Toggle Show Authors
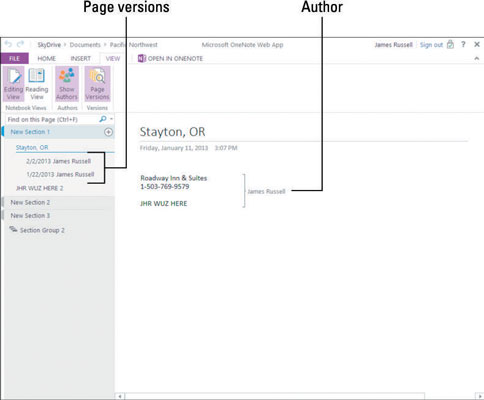484x400 pixels. coord(67,83)
